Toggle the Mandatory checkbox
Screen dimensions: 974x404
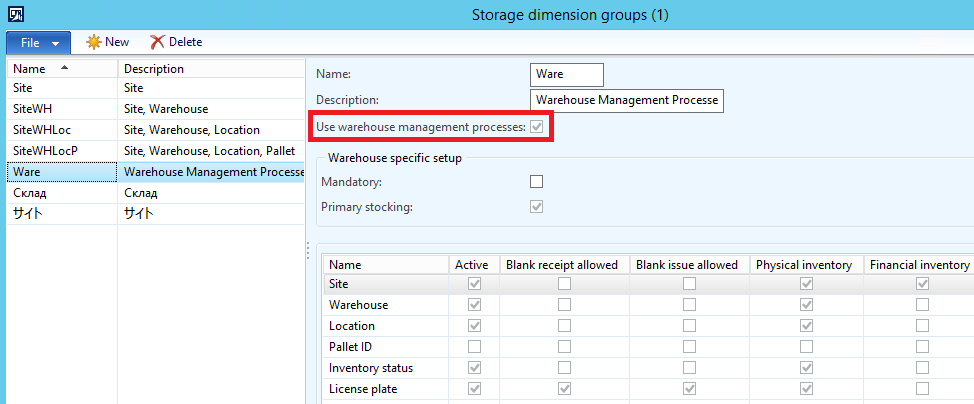pyautogui.click(x=537, y=182)
